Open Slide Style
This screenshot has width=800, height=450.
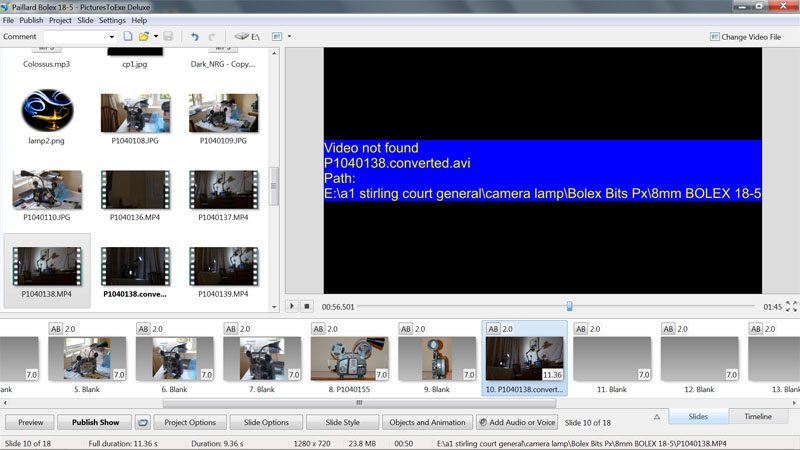342,422
